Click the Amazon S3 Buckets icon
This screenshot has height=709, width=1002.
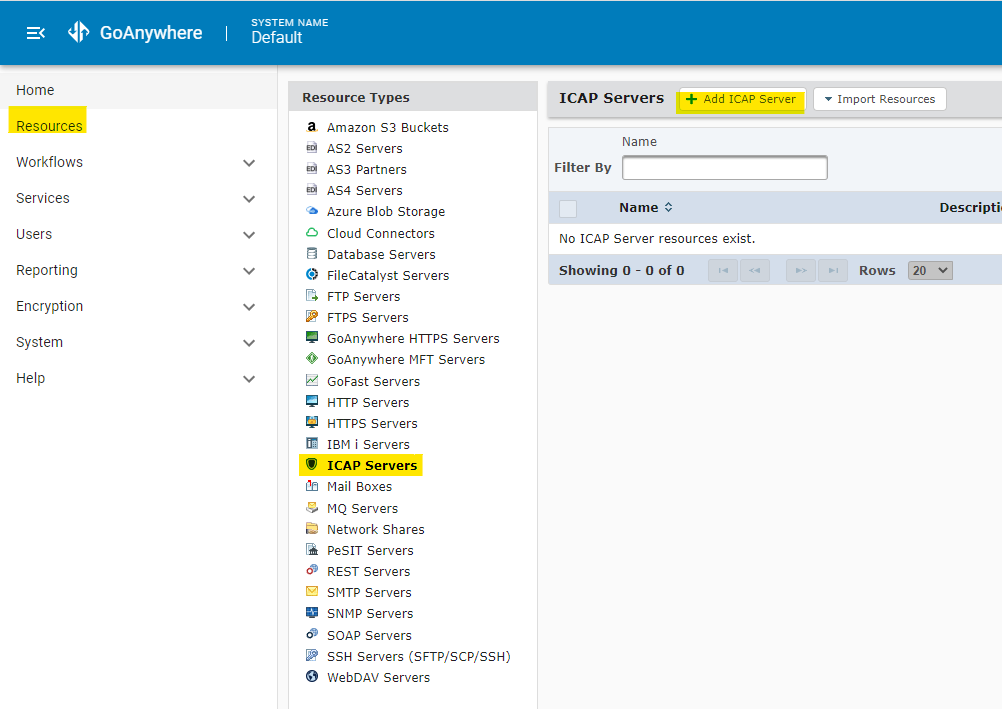[312, 127]
